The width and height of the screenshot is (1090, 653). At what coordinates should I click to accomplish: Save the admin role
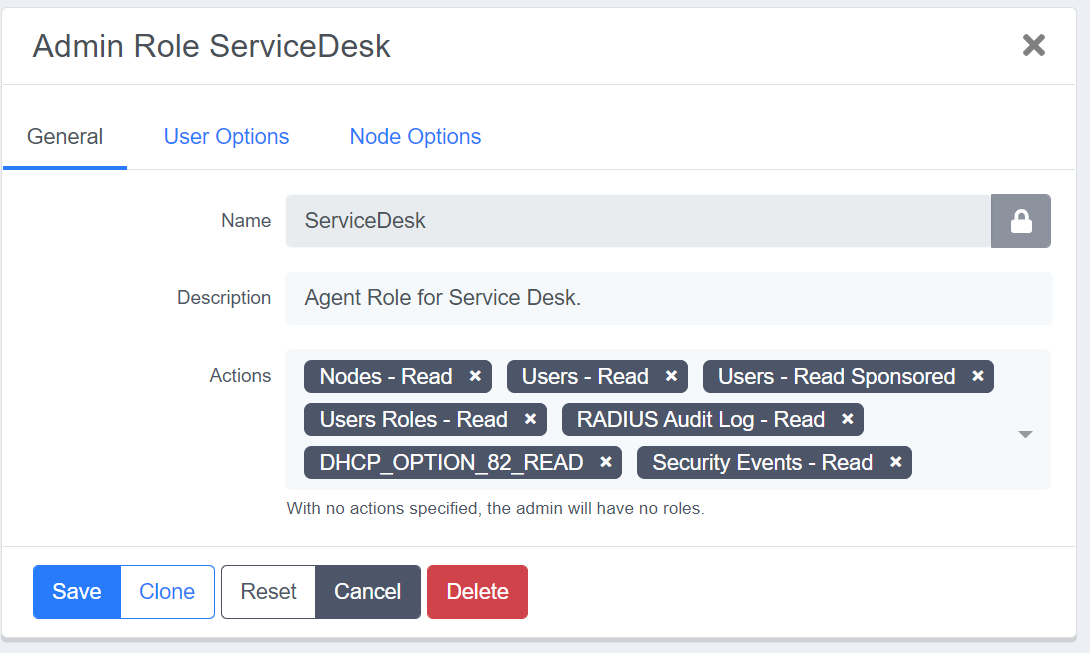click(x=76, y=592)
